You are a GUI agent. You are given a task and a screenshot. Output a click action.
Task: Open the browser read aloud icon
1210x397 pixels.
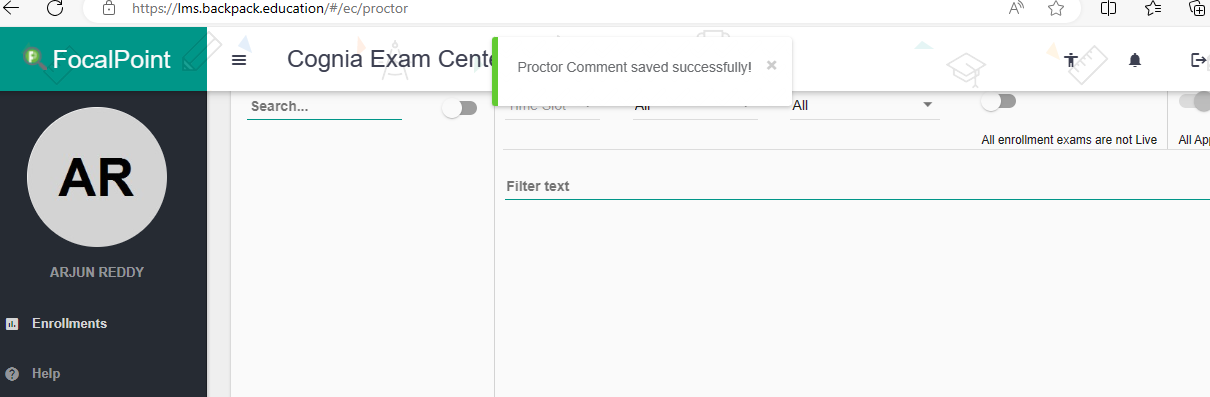[1017, 8]
